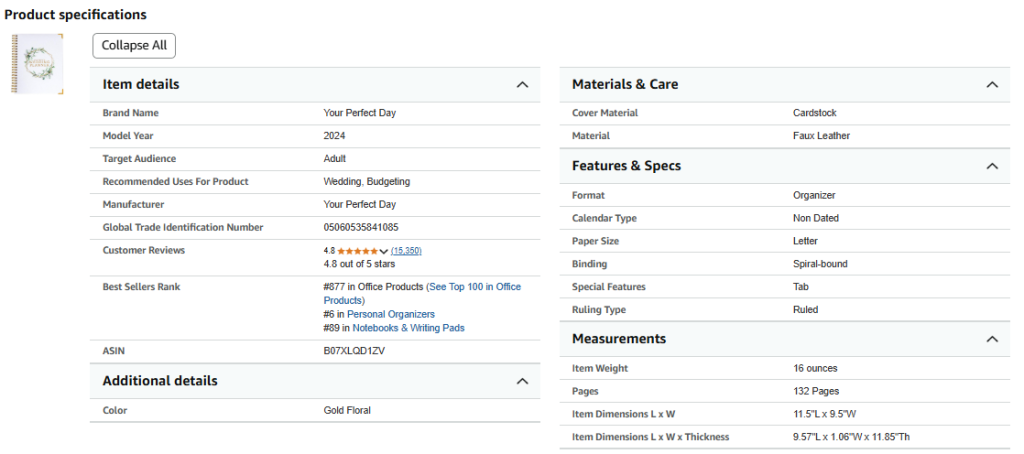1024x454 pixels.
Task: Click the Product specifications heading
Action: [75, 15]
